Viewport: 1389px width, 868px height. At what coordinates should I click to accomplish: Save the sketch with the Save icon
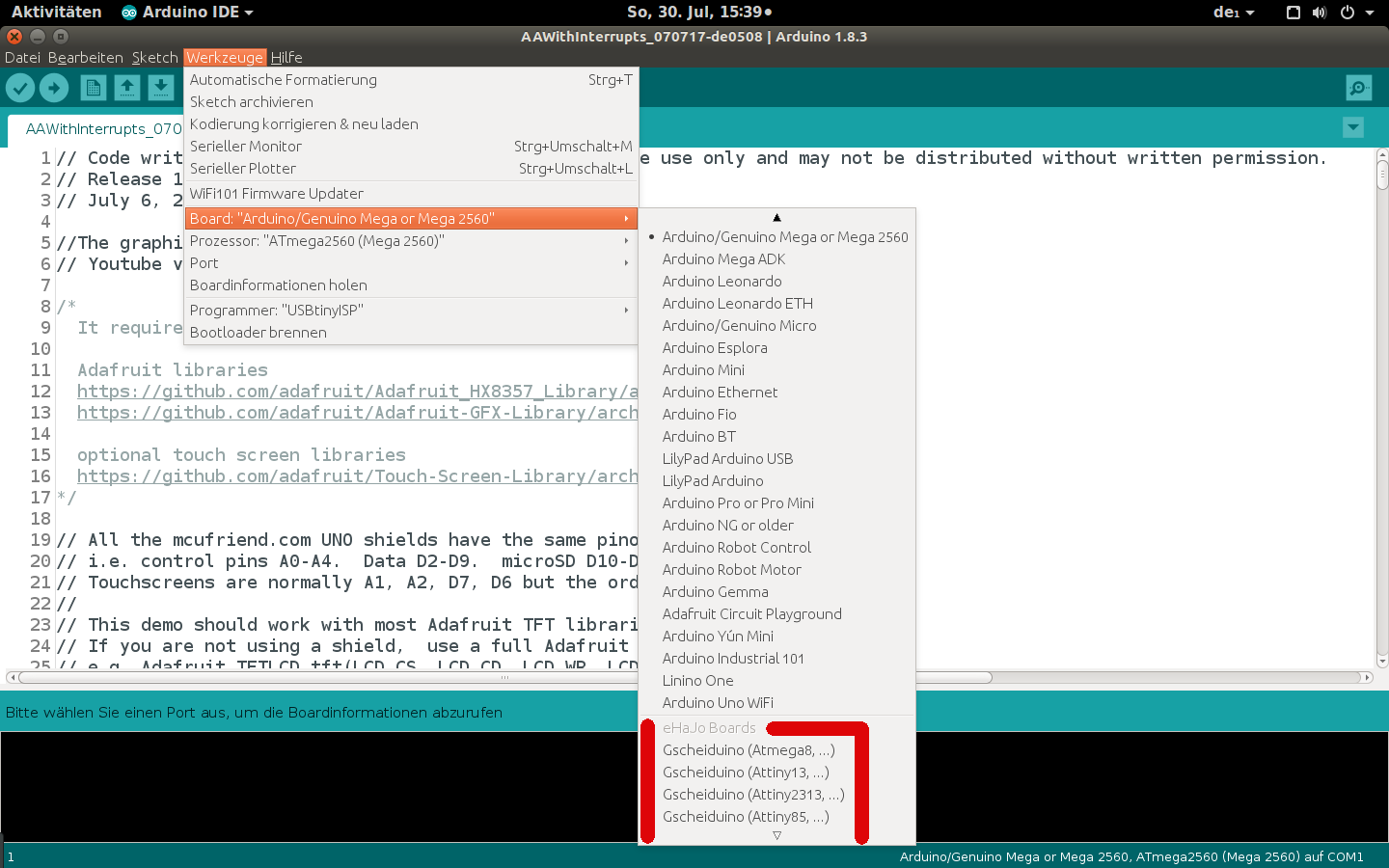(161, 88)
